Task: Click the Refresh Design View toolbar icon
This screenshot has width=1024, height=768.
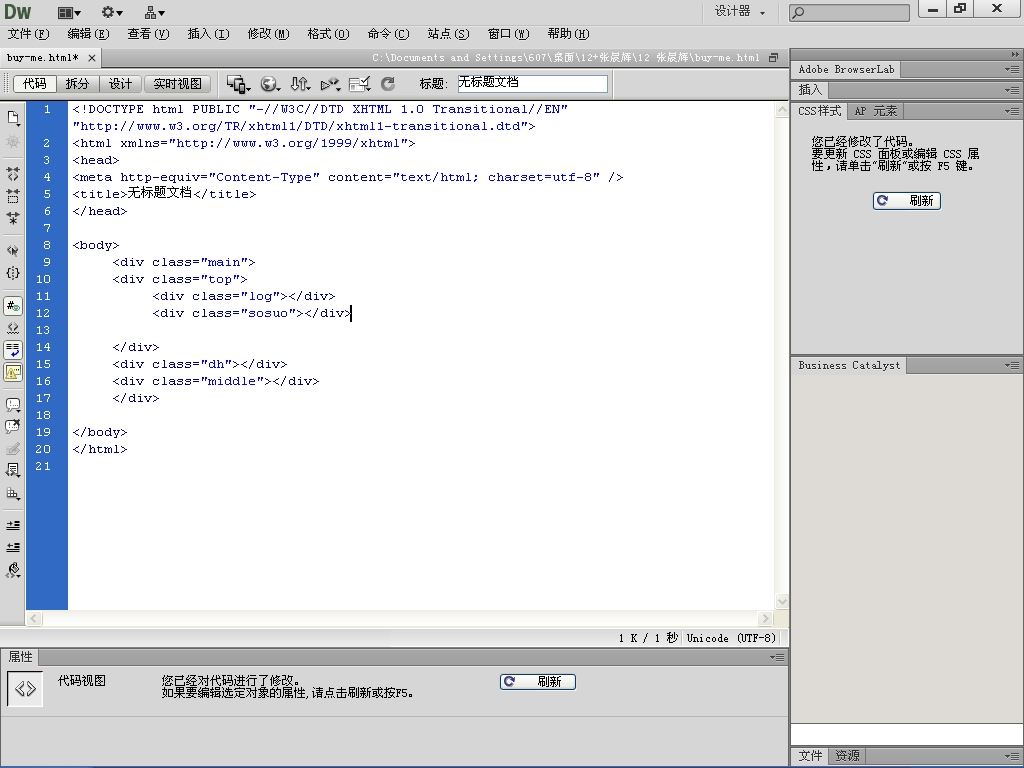Action: [388, 84]
